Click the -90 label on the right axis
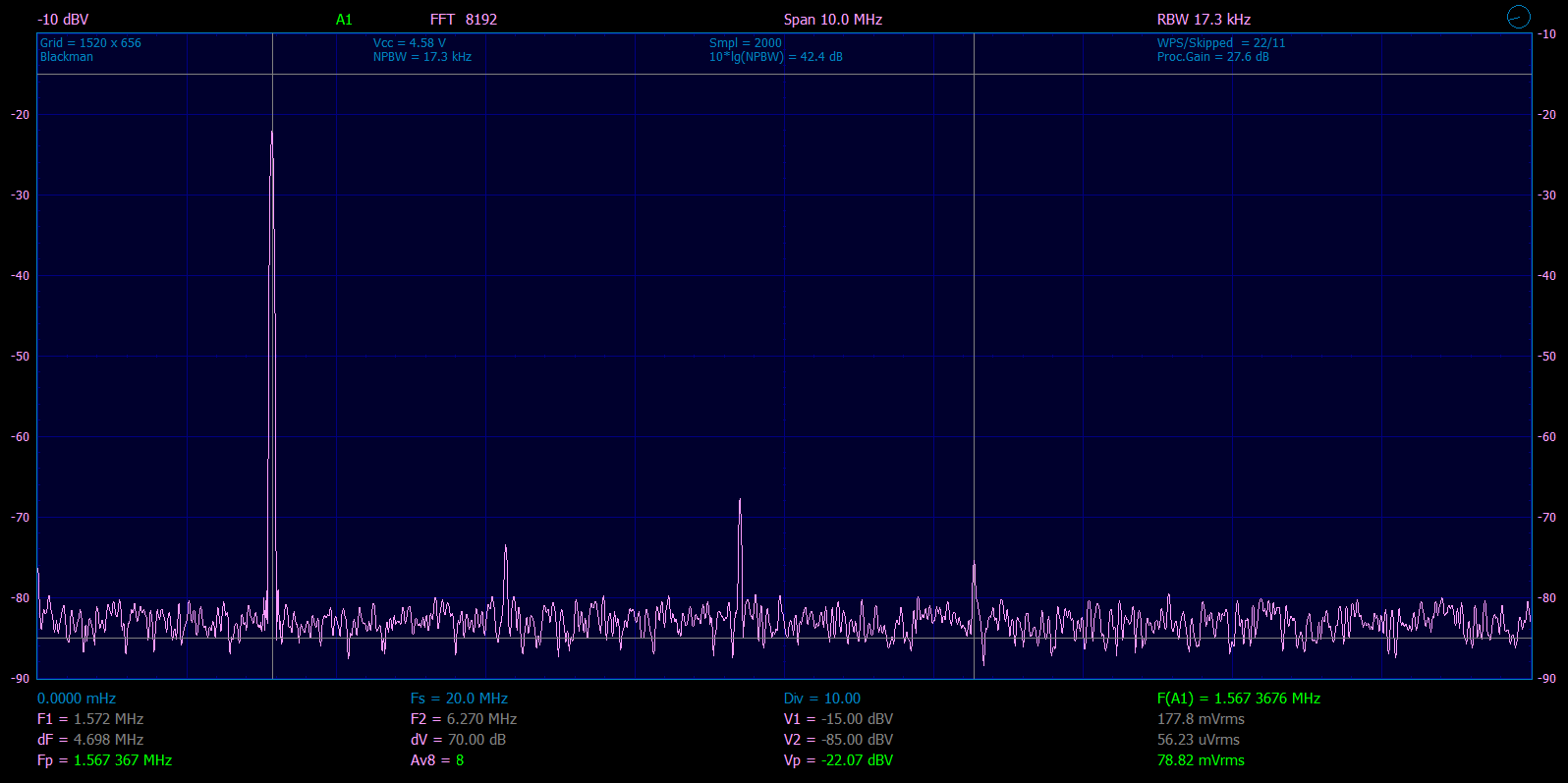1568x783 pixels. coord(1546,679)
